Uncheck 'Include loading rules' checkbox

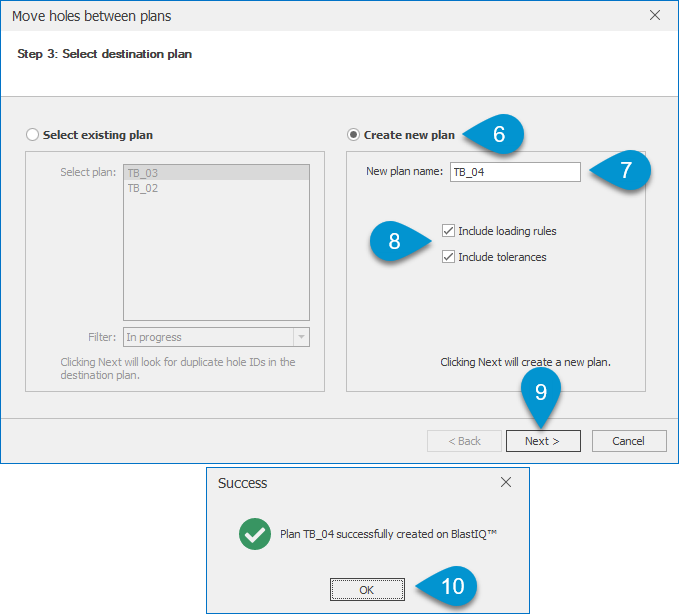pyautogui.click(x=448, y=231)
